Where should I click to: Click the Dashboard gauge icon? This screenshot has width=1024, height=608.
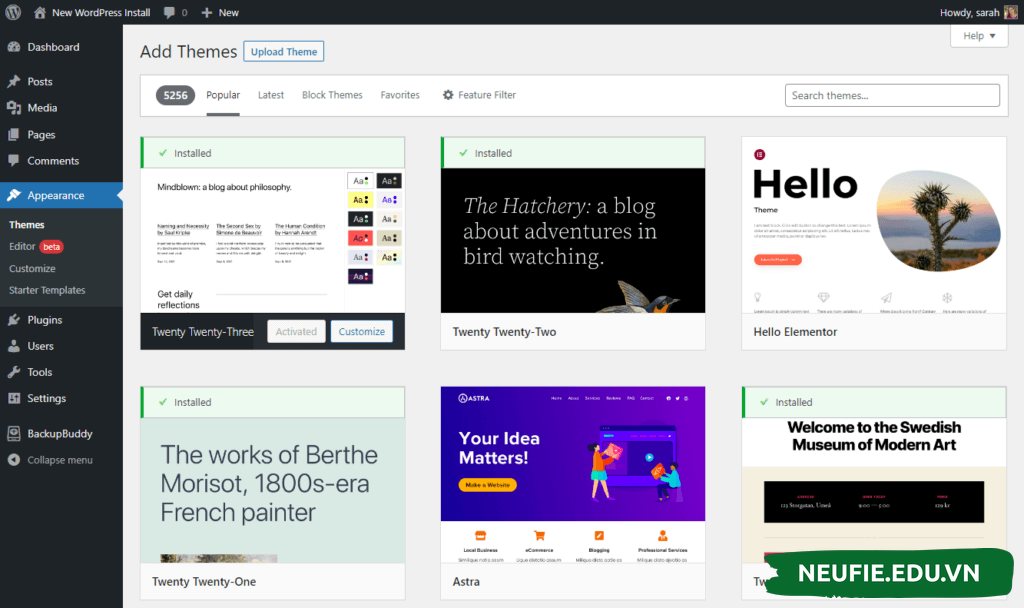(x=14, y=47)
